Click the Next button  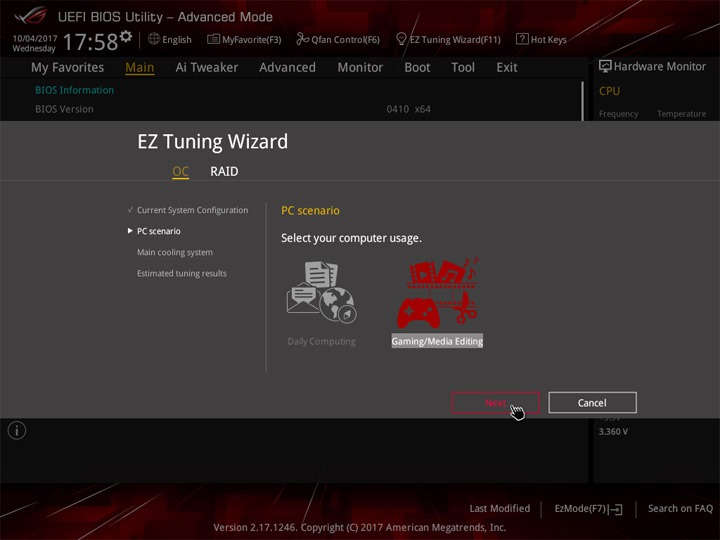pyautogui.click(x=495, y=403)
